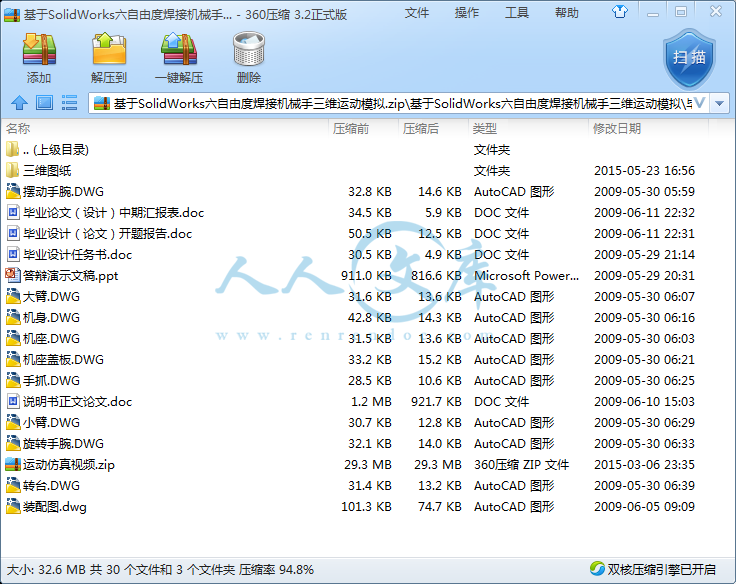The image size is (736, 584).
Task: Click date 2015-05-23 16:56 cell
Action: pyautogui.click(x=644, y=170)
